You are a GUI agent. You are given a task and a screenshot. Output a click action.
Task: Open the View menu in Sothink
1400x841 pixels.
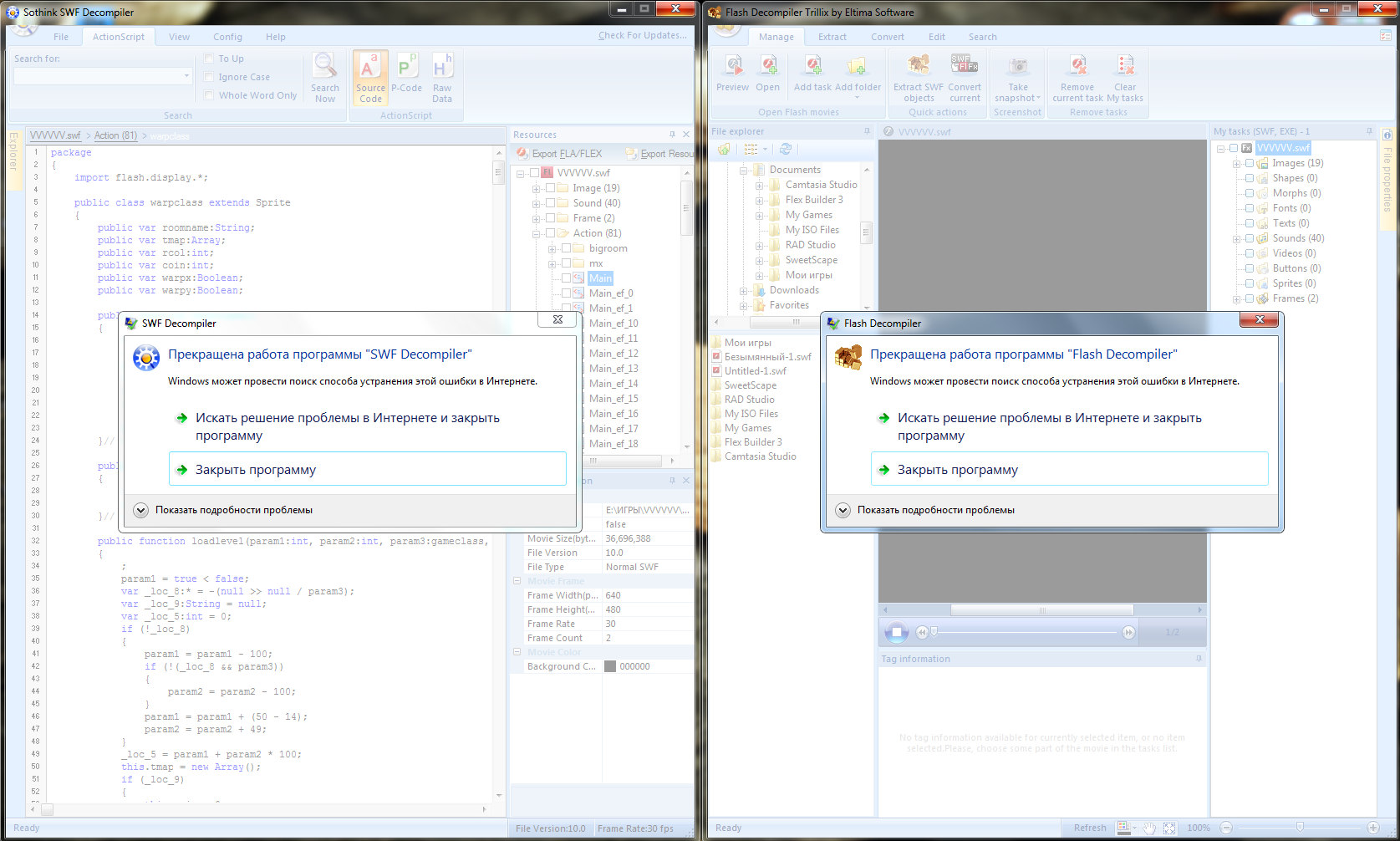(179, 37)
